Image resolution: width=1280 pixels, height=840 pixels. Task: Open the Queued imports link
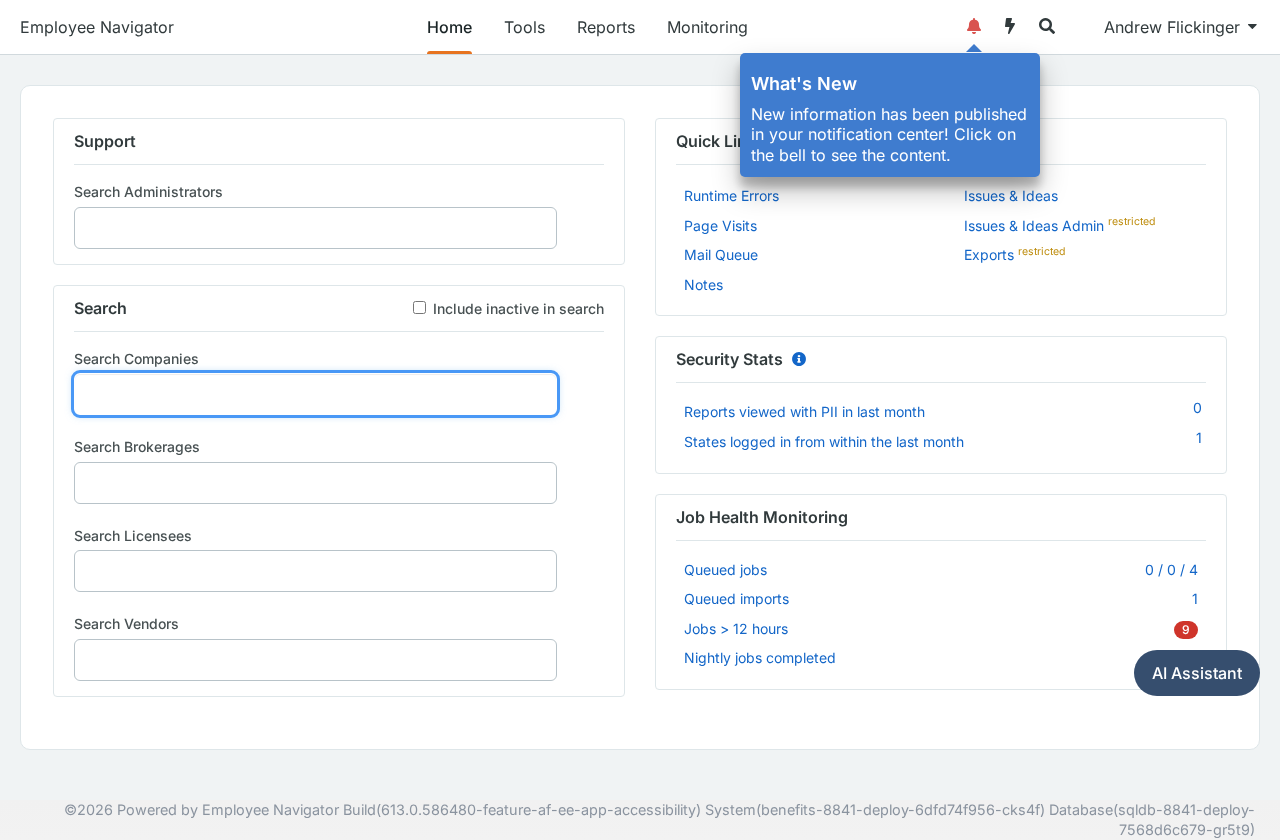736,599
